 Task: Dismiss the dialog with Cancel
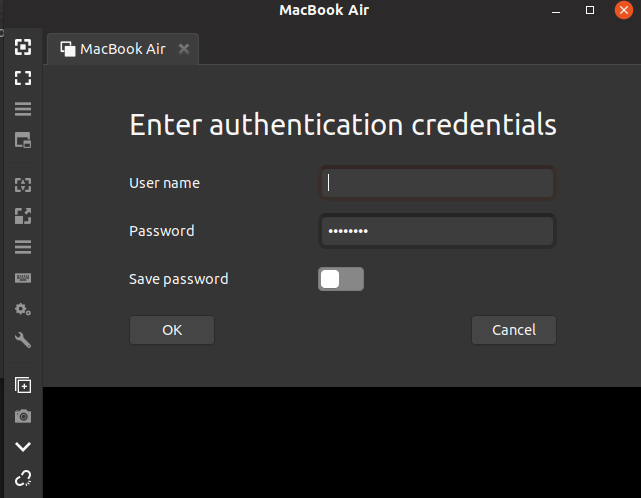coord(514,330)
